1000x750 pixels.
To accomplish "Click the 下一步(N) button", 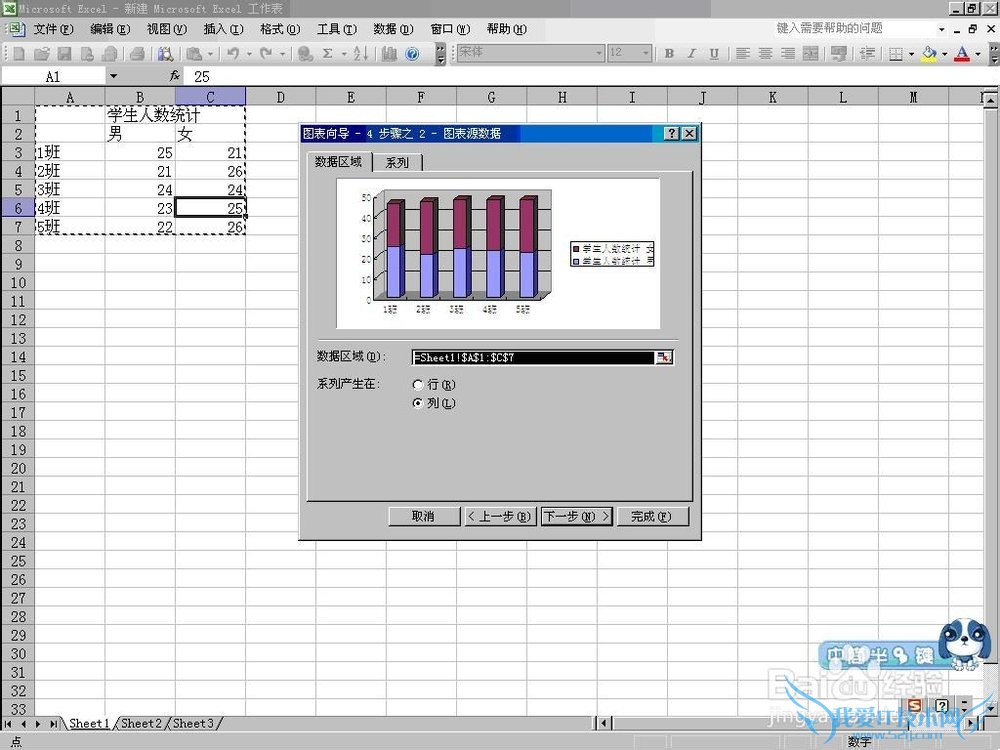I will tap(577, 516).
